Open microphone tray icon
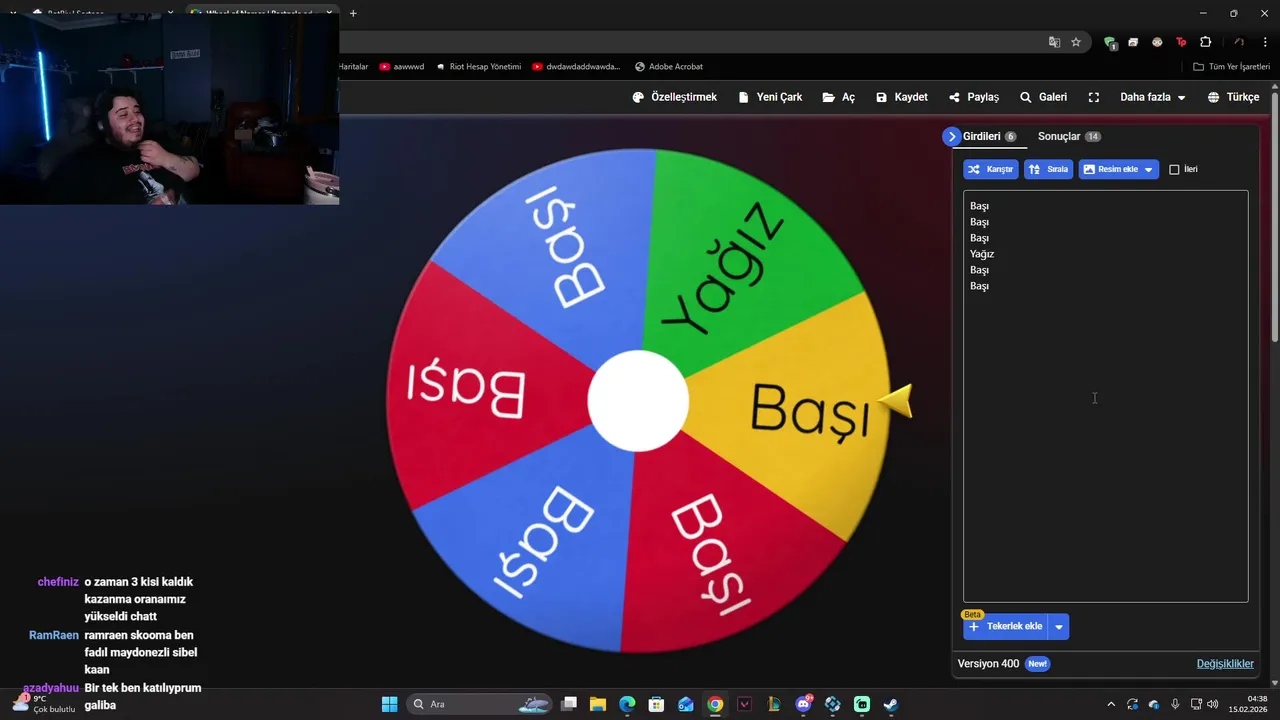 pyautogui.click(x=1175, y=704)
